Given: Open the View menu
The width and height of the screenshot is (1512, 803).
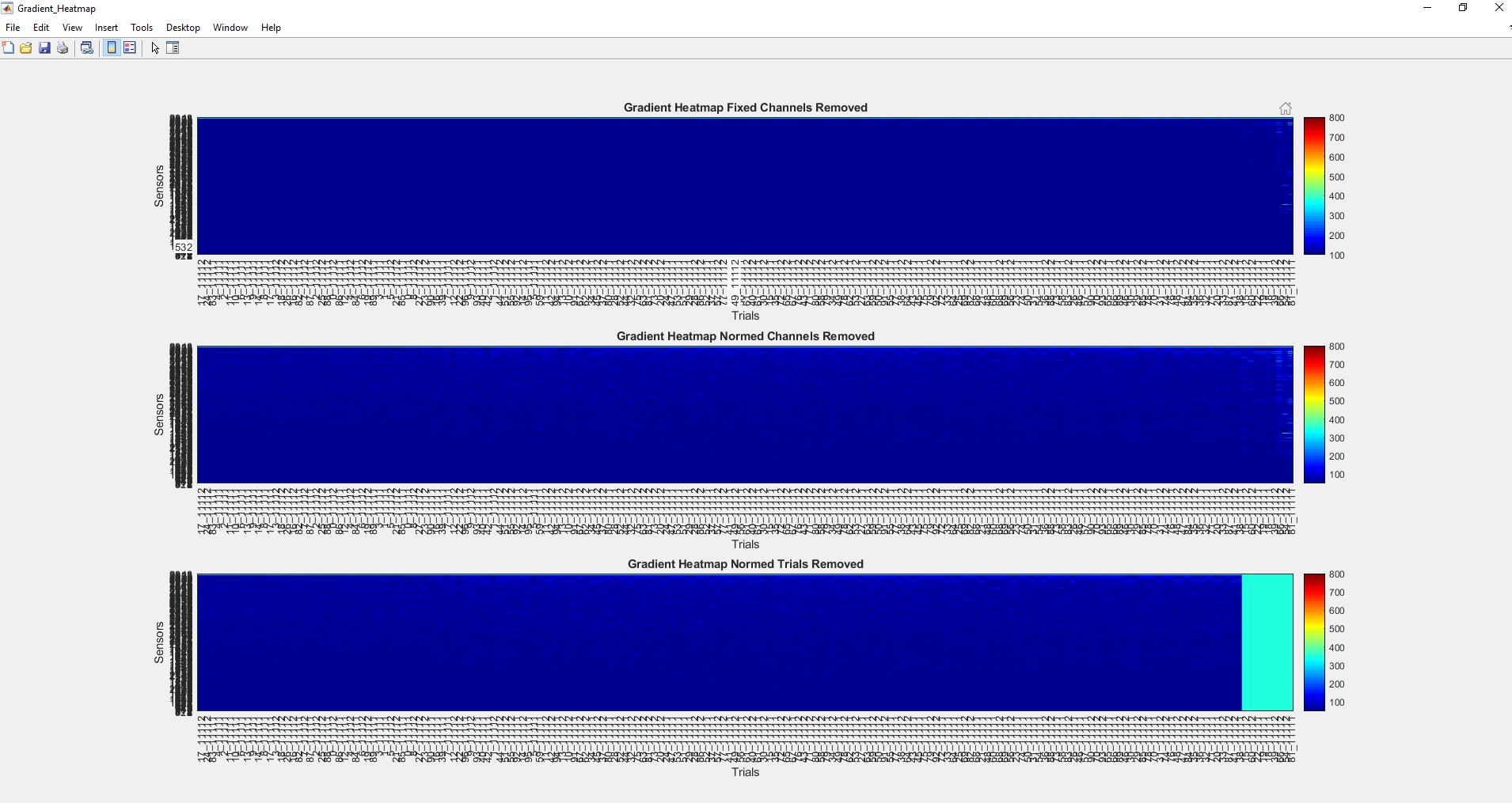Looking at the screenshot, I should point(72,28).
